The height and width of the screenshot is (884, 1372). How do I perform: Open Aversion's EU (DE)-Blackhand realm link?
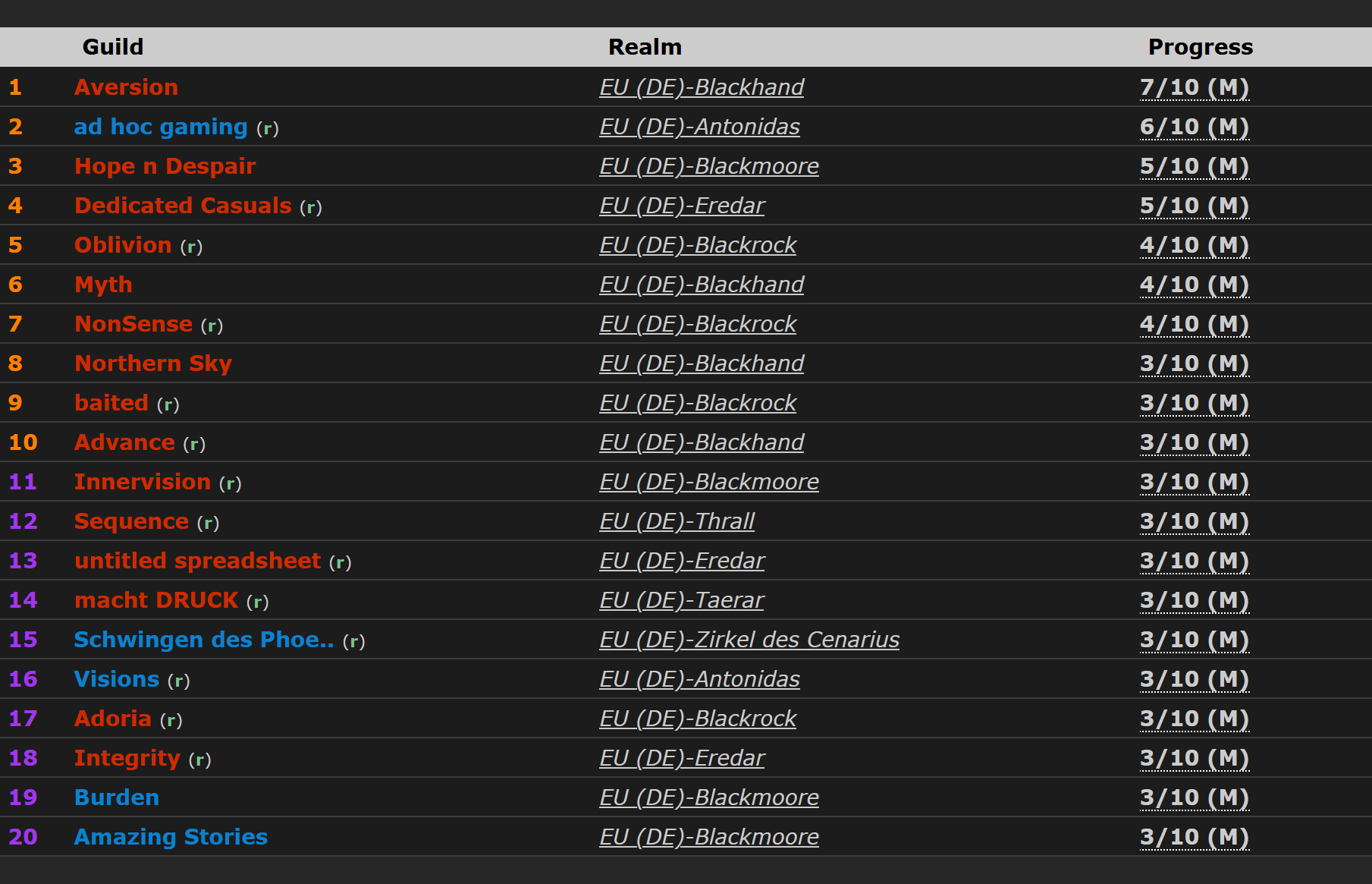click(x=702, y=87)
